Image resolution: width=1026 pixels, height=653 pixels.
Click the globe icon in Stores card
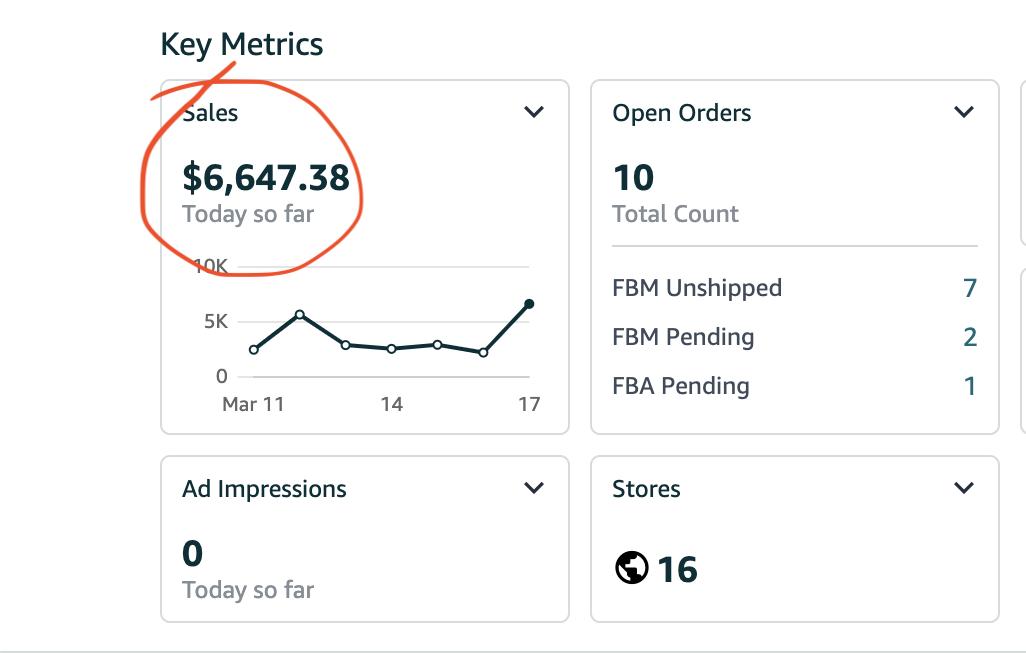tap(631, 567)
